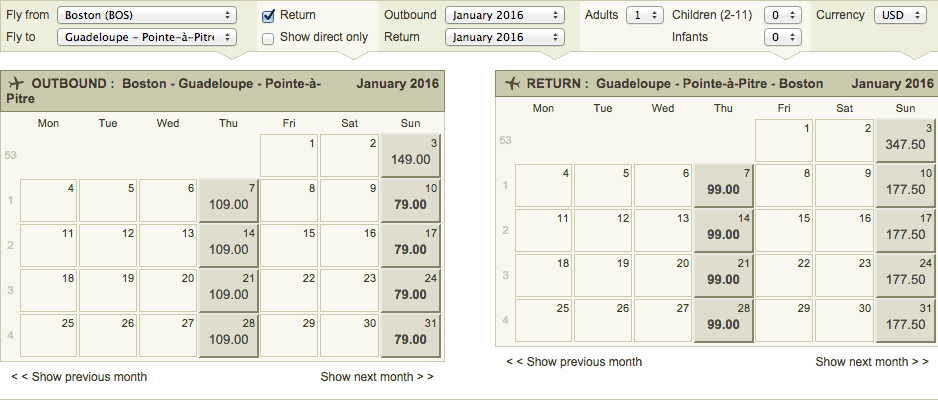The width and height of the screenshot is (938, 401).
Task: Show previous month for return calendar
Action: click(574, 361)
